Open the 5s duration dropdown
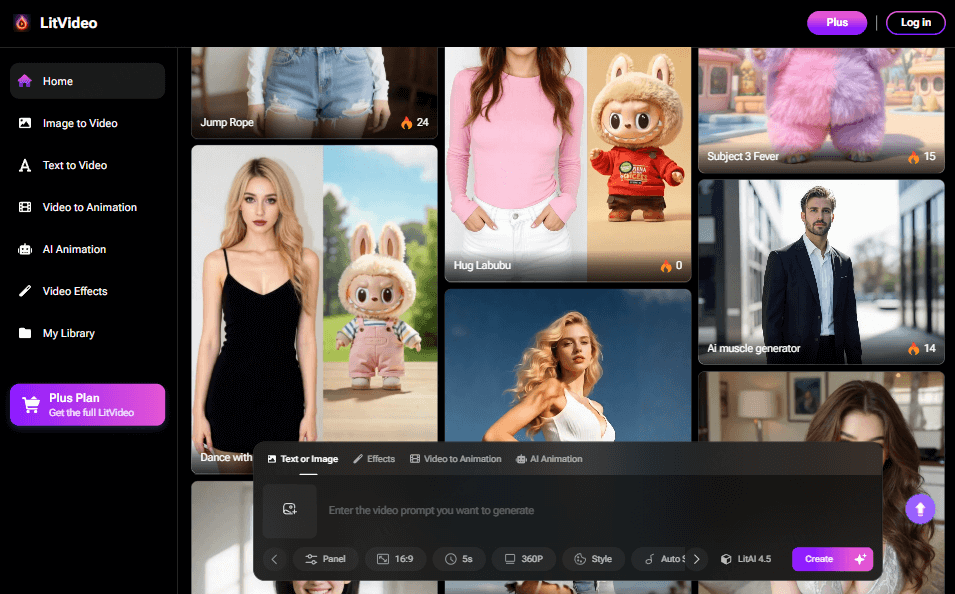The image size is (955, 594). (x=459, y=559)
